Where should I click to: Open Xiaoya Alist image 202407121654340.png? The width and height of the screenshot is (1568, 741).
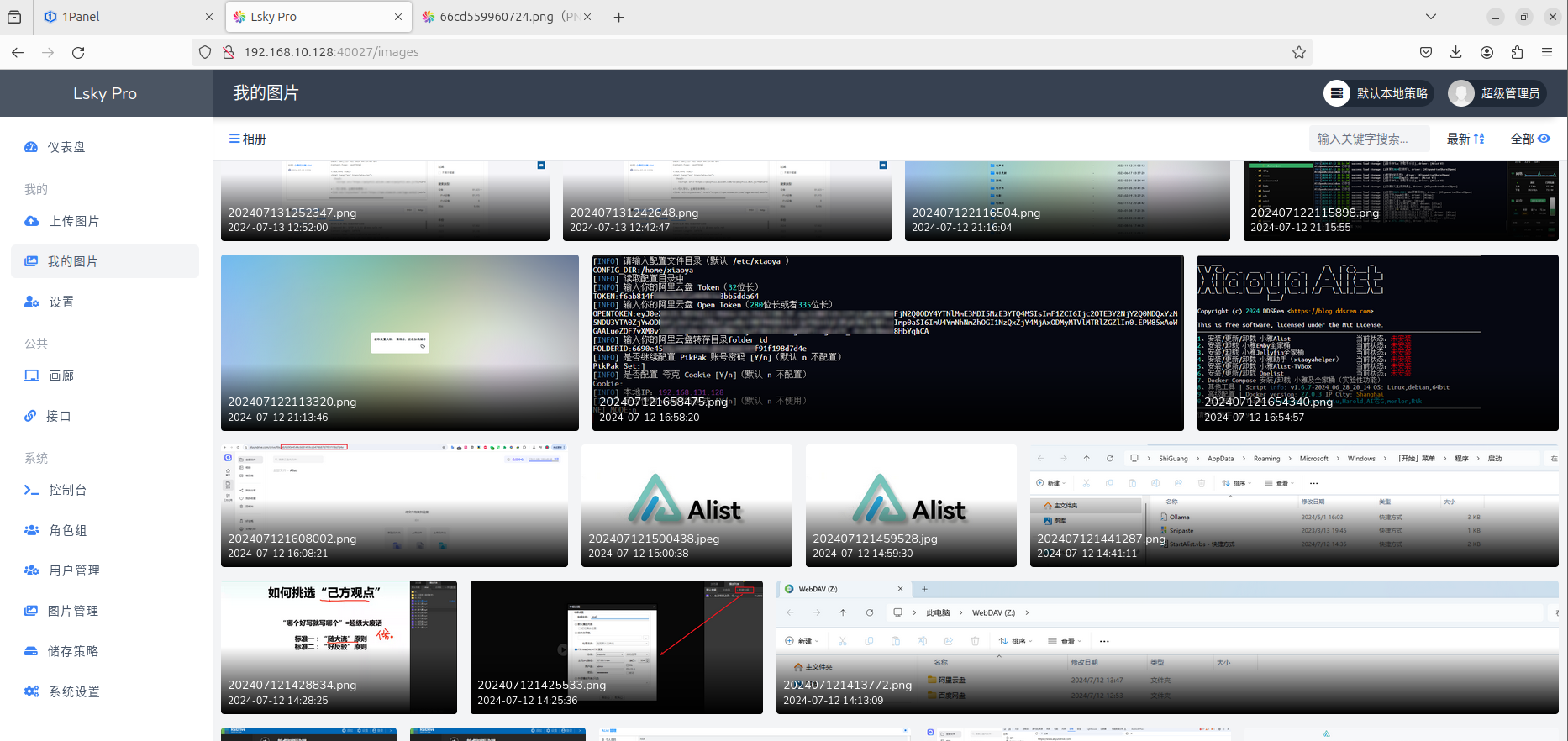point(1378,343)
